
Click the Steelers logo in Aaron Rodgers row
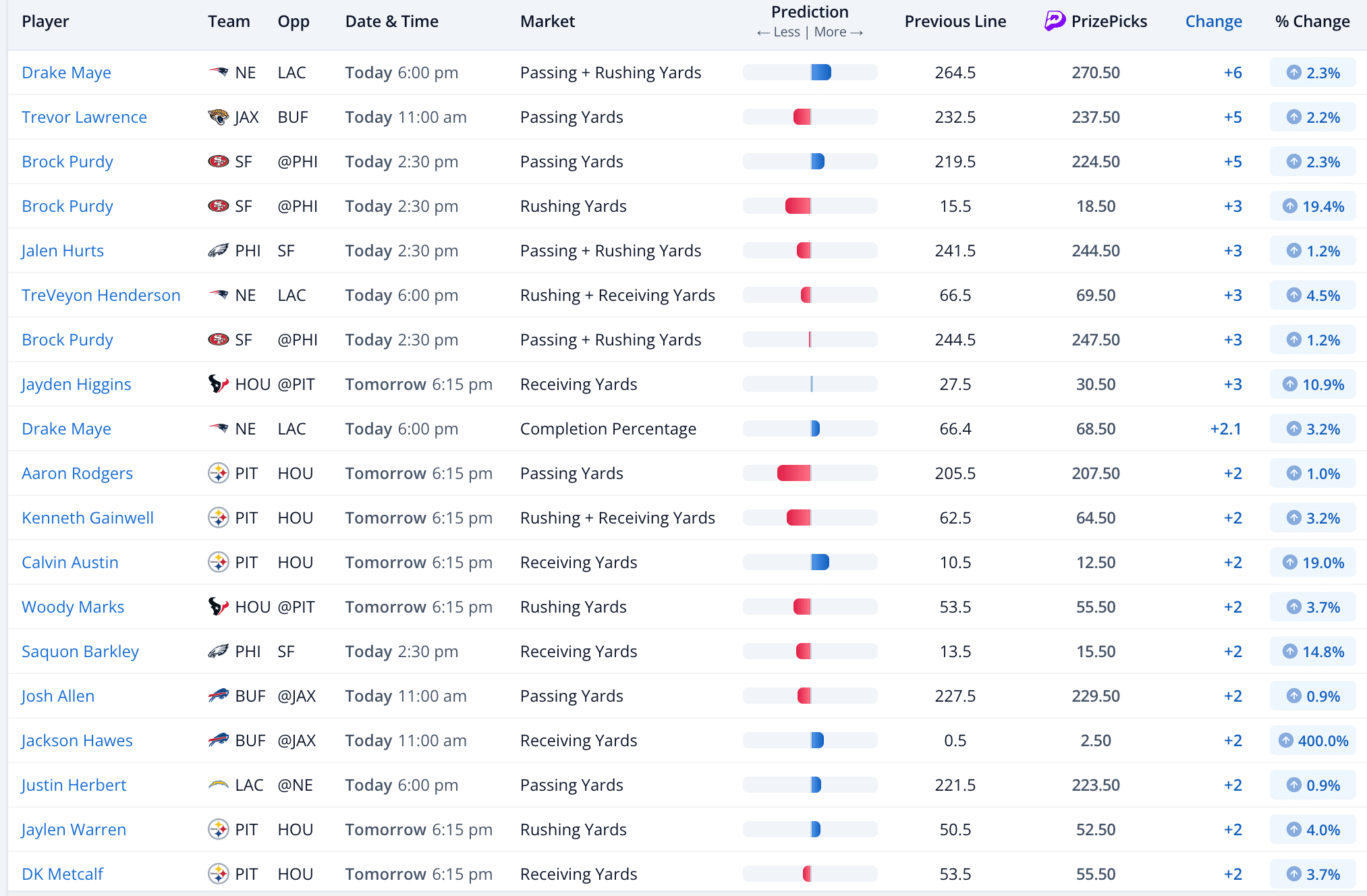pos(218,473)
